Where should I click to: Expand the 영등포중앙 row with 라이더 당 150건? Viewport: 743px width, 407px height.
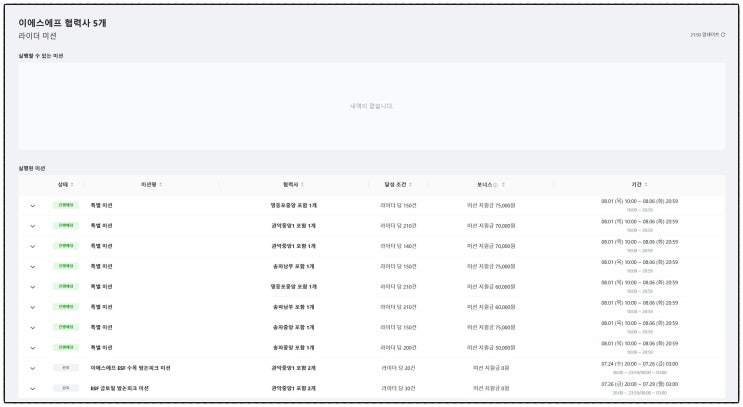tap(33, 206)
